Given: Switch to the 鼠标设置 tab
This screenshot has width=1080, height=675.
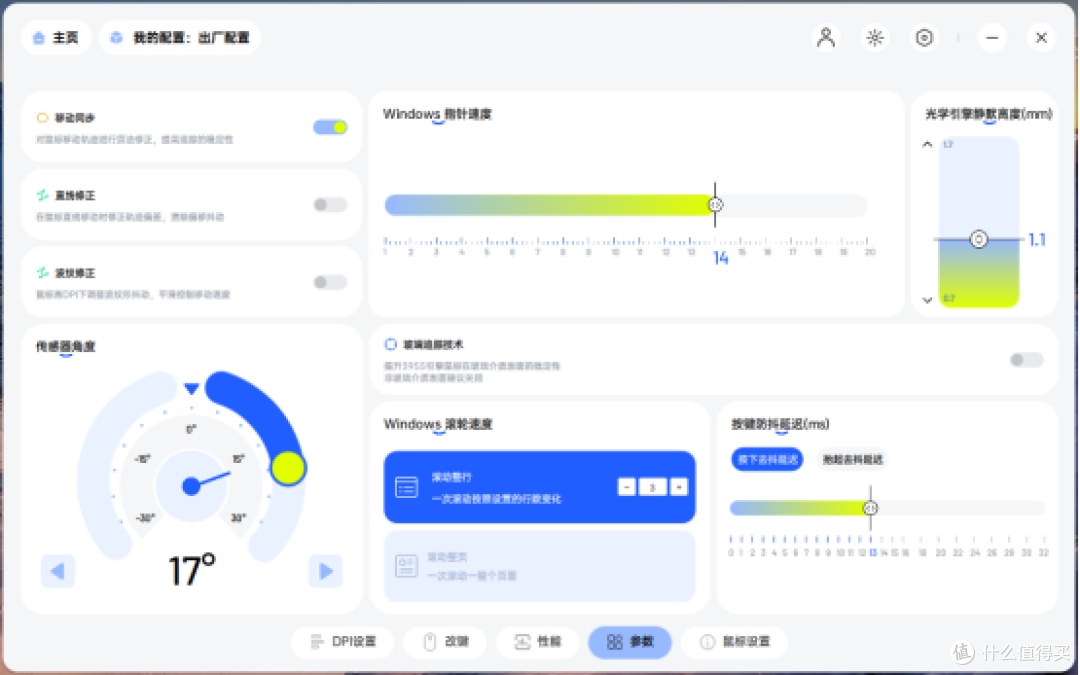Looking at the screenshot, I should [x=734, y=642].
